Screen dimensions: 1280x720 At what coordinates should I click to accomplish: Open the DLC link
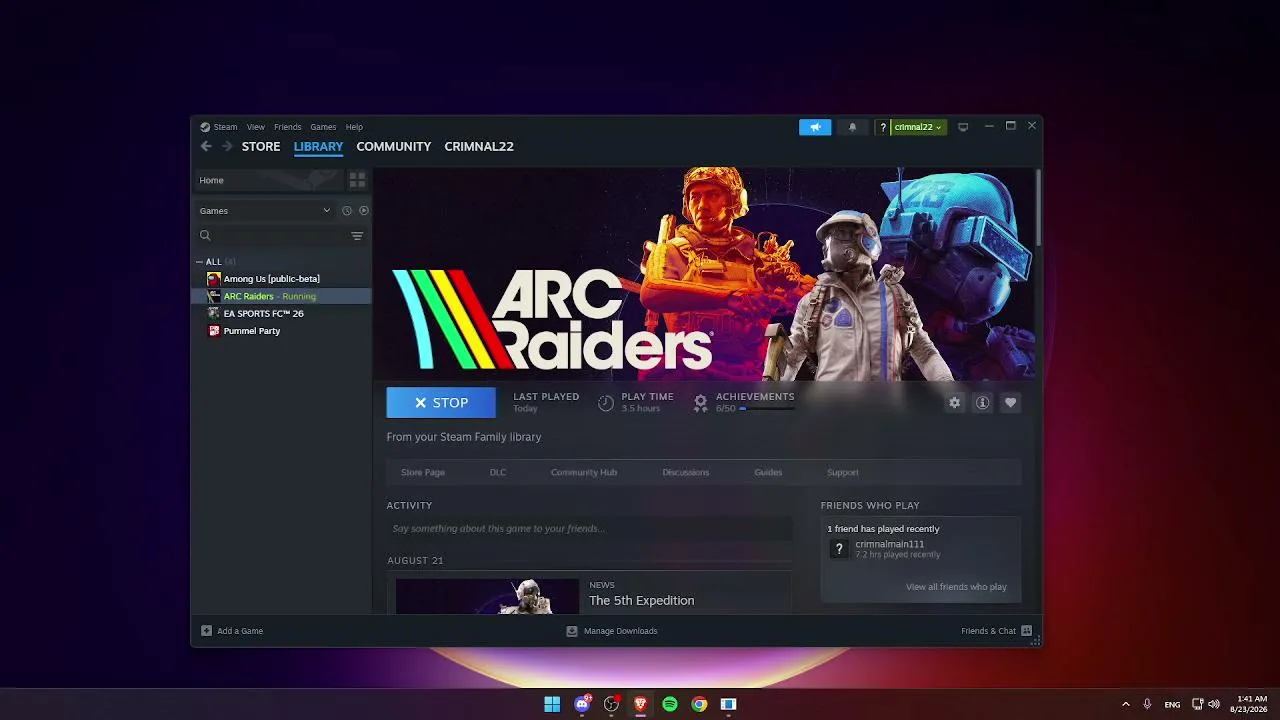498,472
